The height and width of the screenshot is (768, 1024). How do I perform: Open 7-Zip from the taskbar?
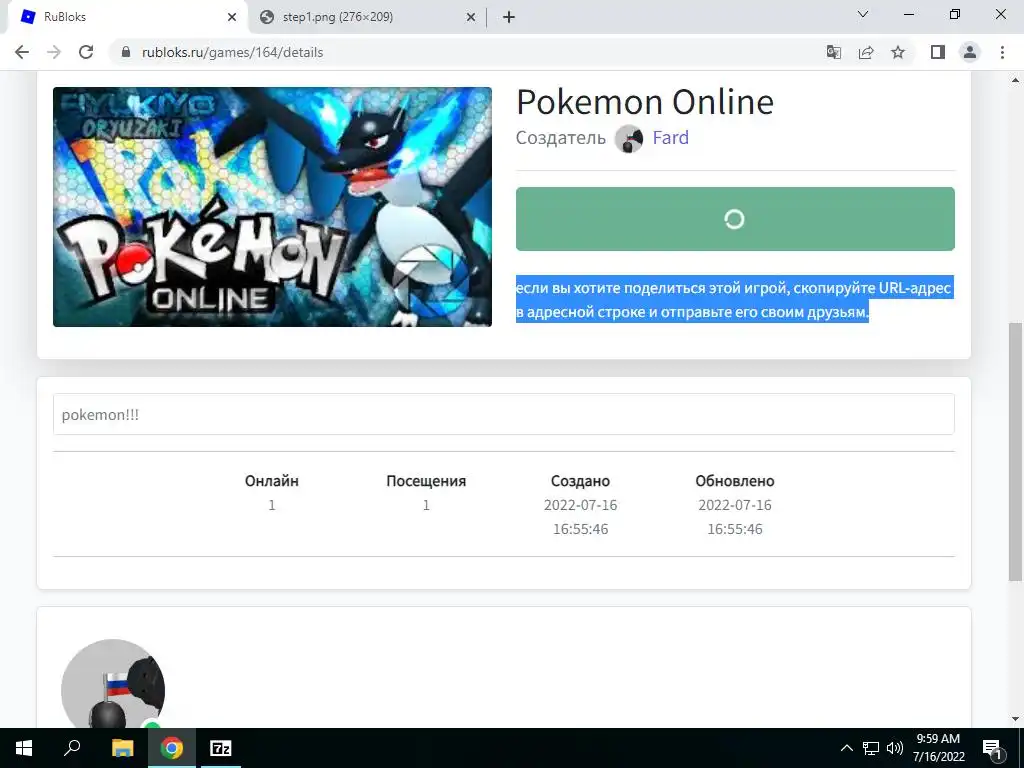click(221, 748)
